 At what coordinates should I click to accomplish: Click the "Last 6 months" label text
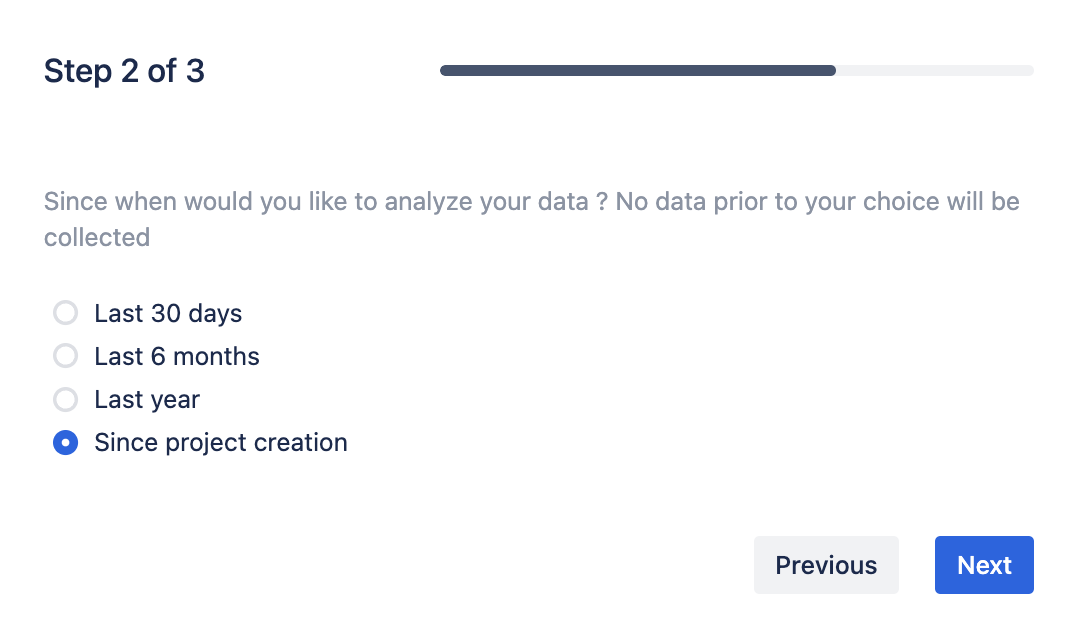[177, 357]
